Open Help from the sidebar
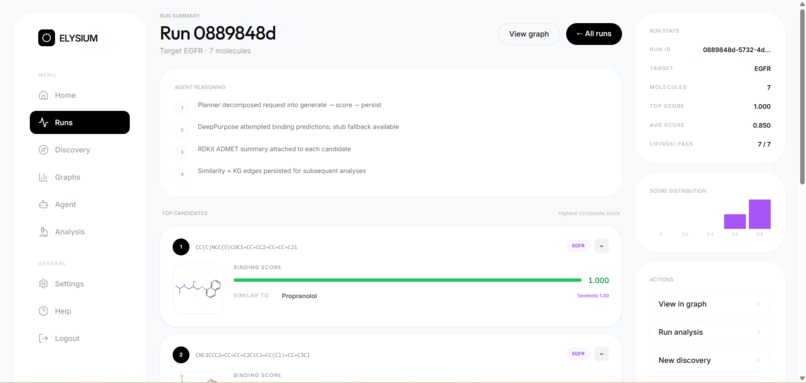Image resolution: width=806 pixels, height=383 pixels. pos(80,311)
